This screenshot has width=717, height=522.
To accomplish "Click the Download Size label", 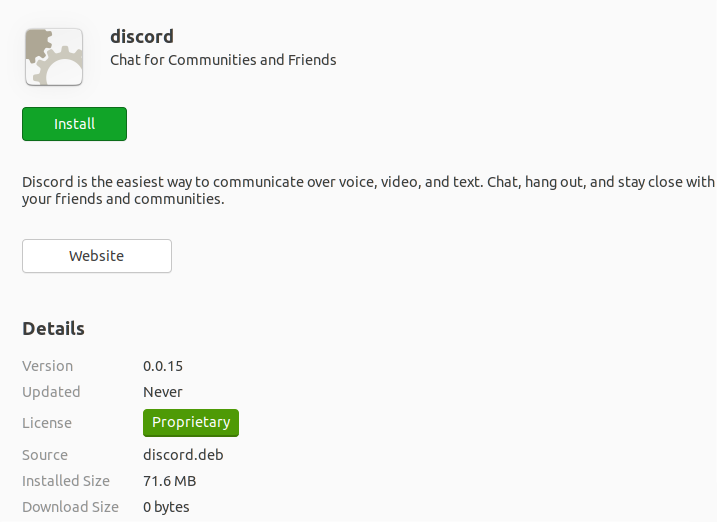I will click(x=70, y=507).
